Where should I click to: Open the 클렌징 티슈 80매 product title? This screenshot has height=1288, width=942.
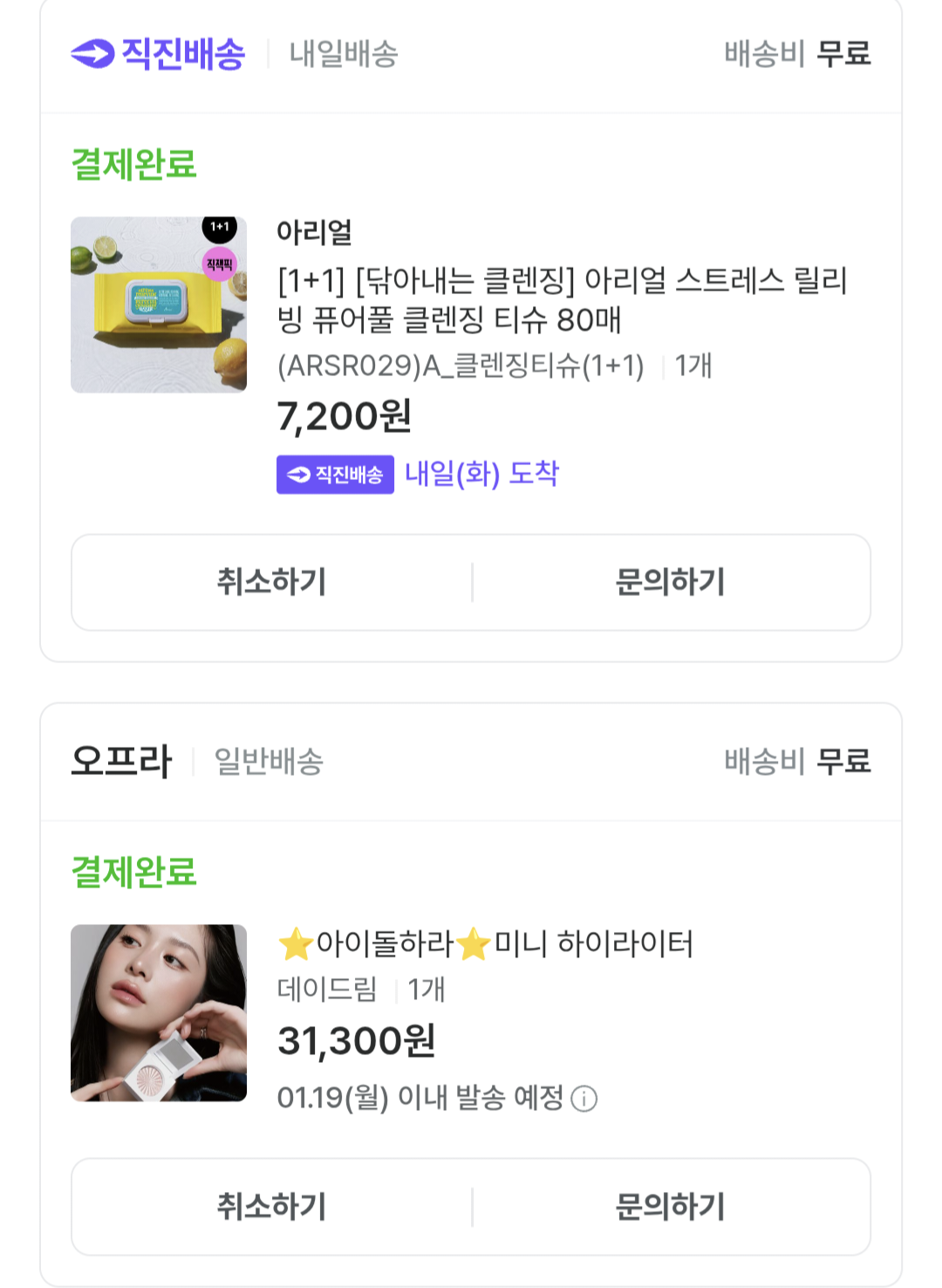point(562,299)
